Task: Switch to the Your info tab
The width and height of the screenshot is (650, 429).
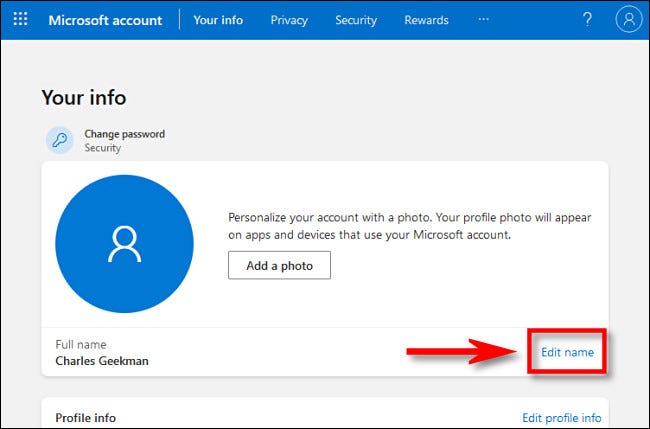Action: 218,20
